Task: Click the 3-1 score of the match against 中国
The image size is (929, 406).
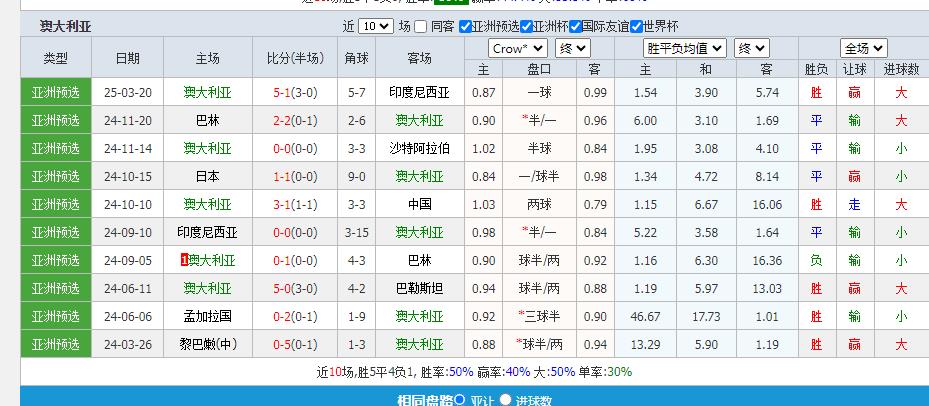Action: tap(283, 204)
